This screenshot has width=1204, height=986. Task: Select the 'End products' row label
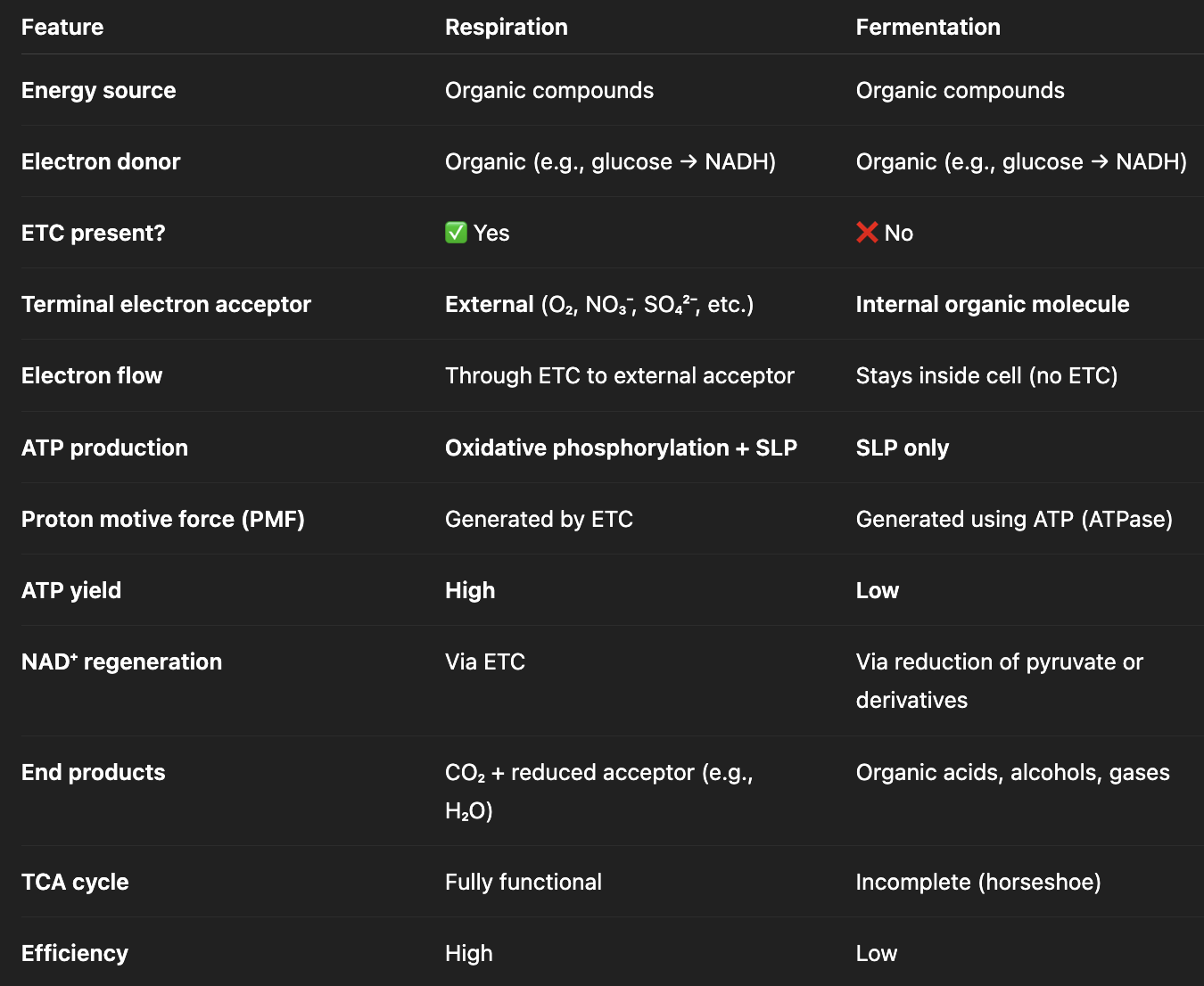[94, 772]
